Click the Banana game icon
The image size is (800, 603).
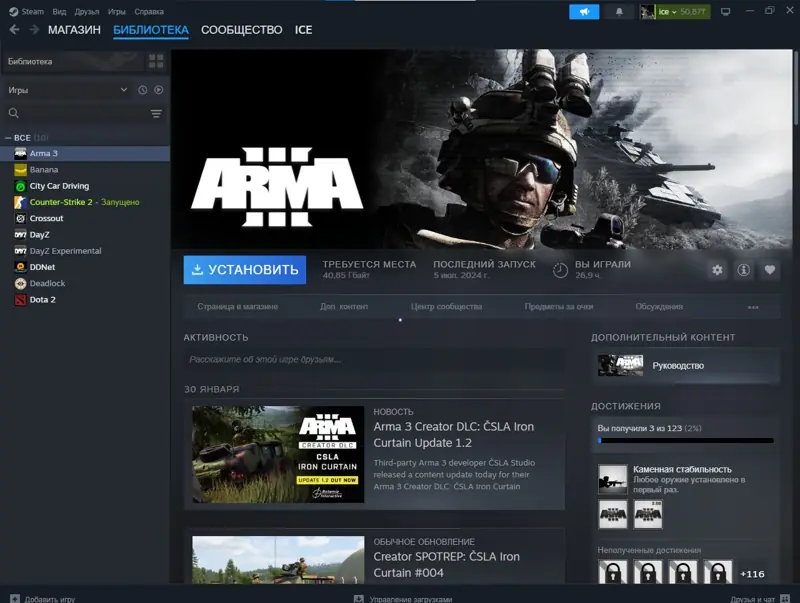point(20,170)
